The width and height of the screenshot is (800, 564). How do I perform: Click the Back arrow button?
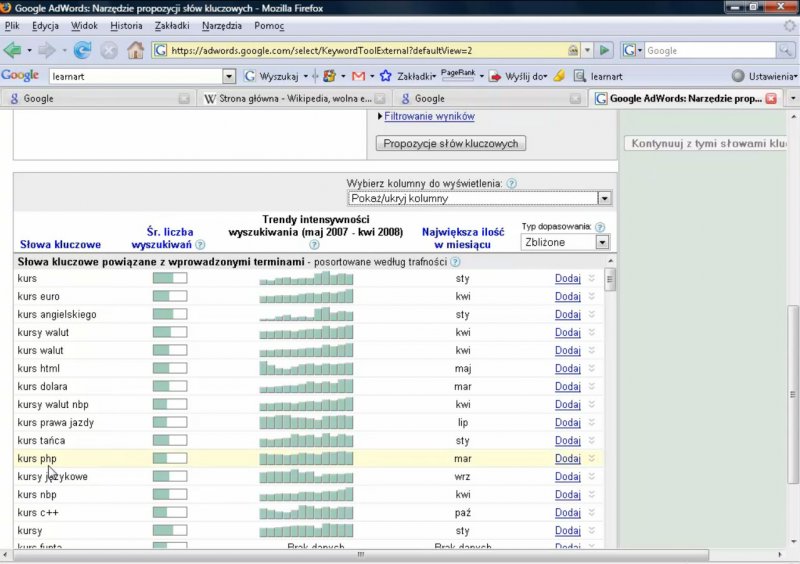coord(13,50)
